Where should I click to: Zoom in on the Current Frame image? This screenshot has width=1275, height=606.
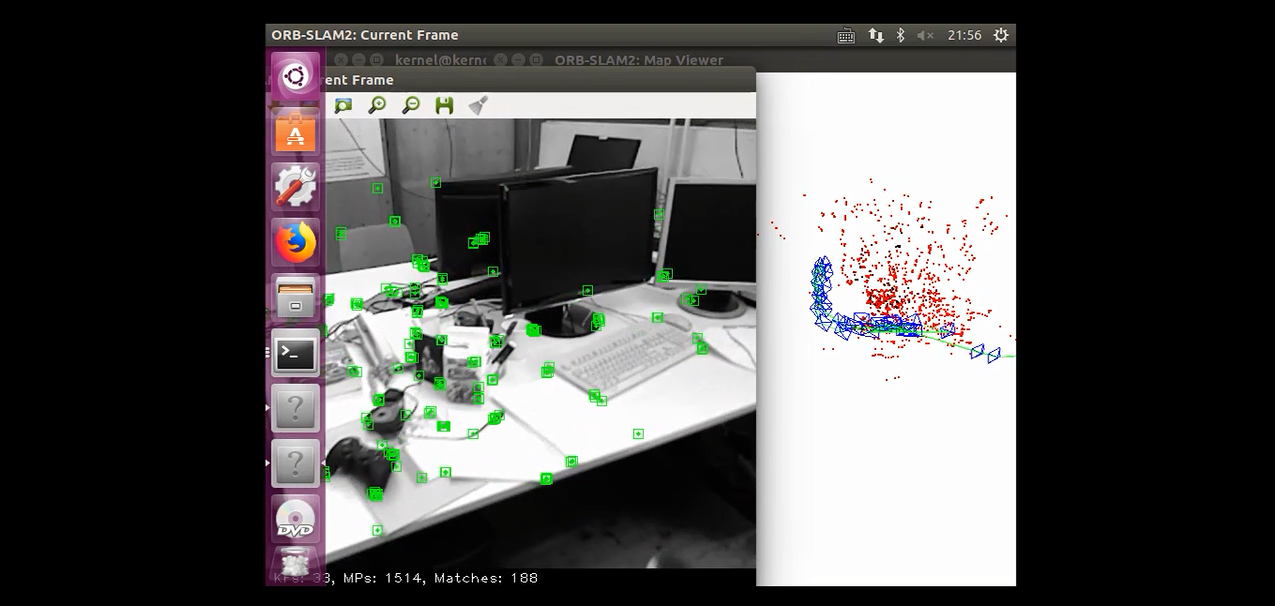(377, 105)
